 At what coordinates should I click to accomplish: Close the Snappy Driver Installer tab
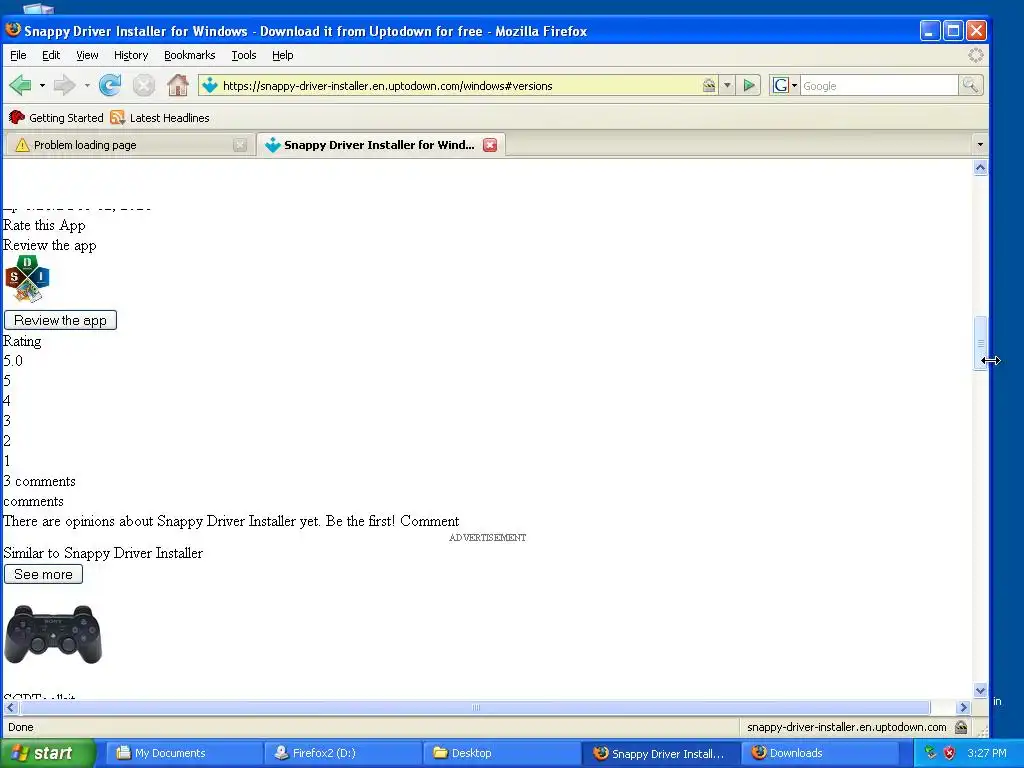(490, 145)
